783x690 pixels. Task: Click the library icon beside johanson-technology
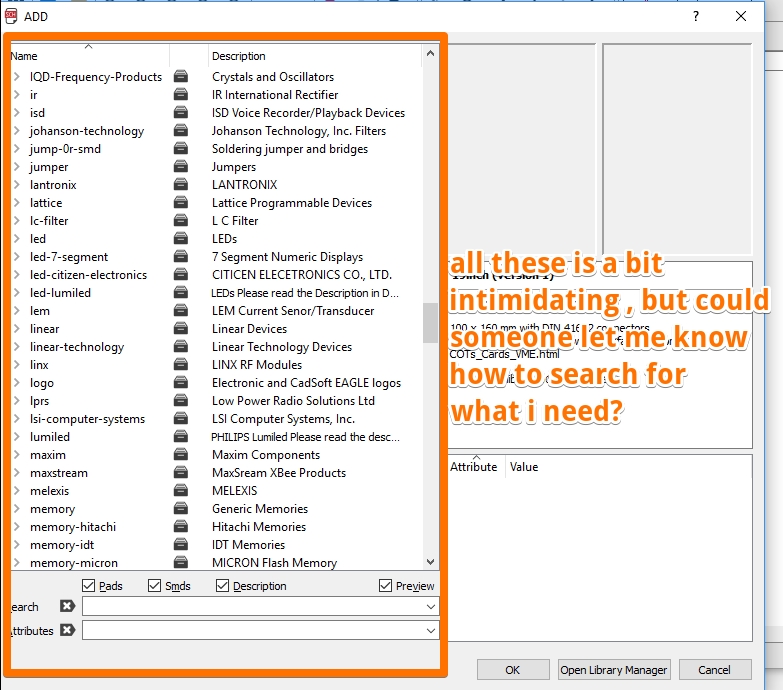tap(181, 130)
